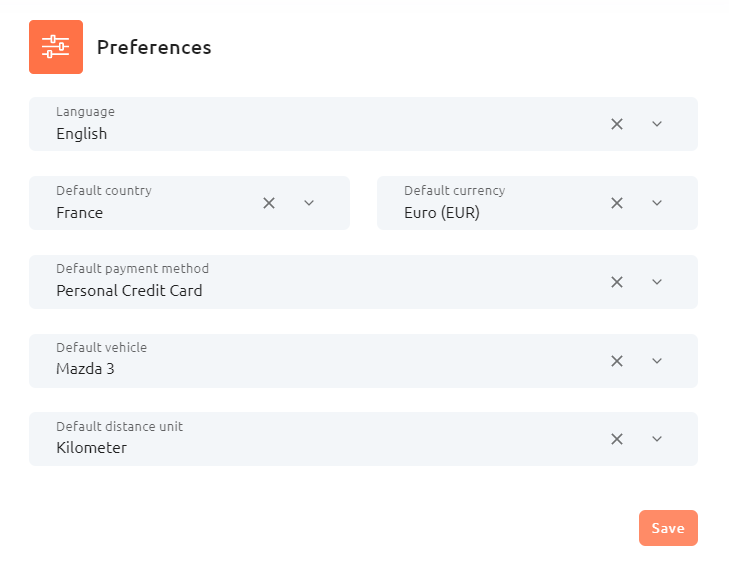Clear the Default distance unit Kilometer

(x=616, y=439)
